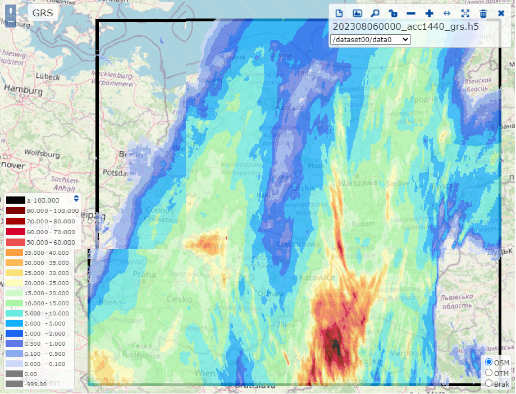Select the OSM basemap radio button

click(x=489, y=362)
